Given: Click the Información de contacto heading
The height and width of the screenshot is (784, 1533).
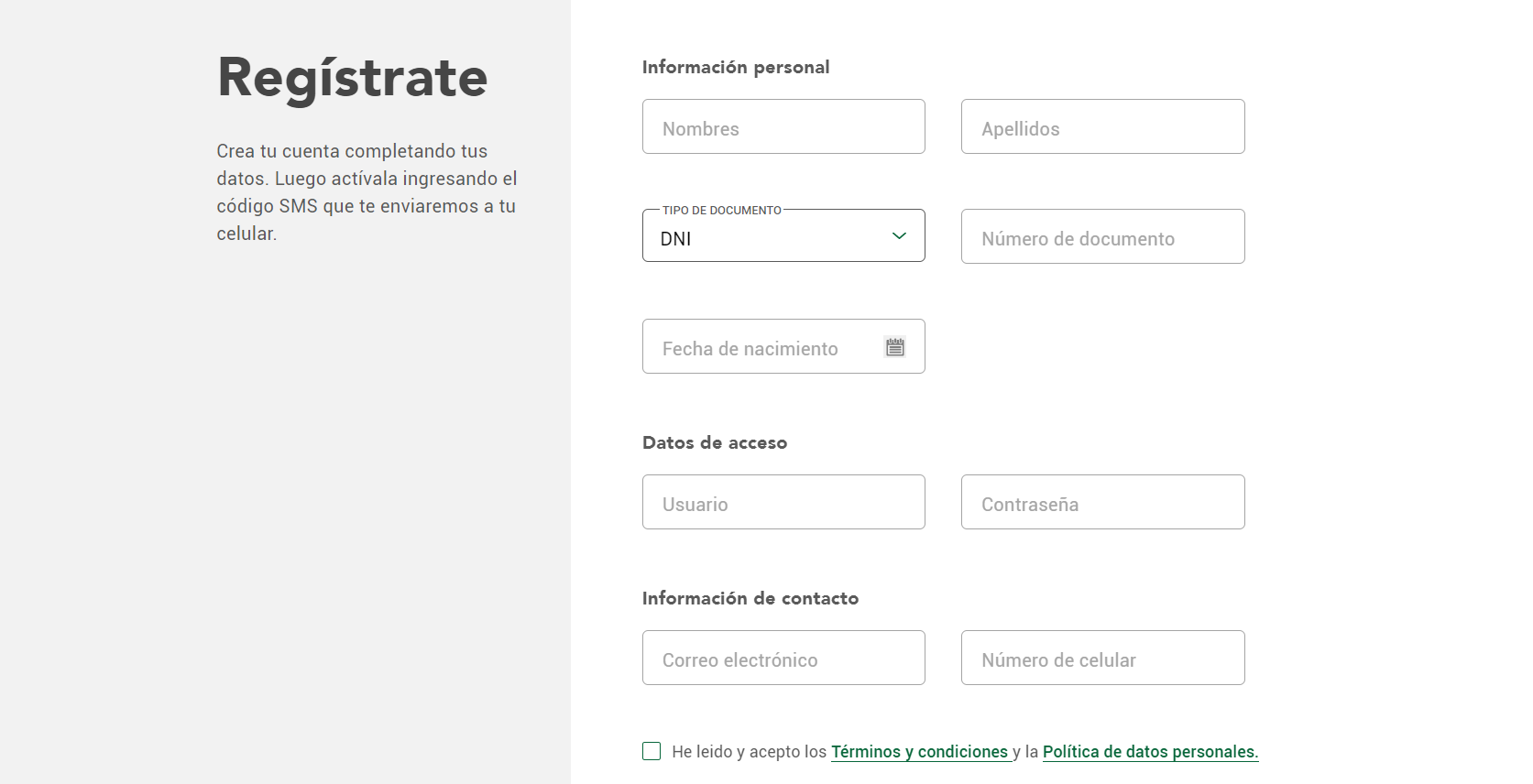Looking at the screenshot, I should coord(750,598).
